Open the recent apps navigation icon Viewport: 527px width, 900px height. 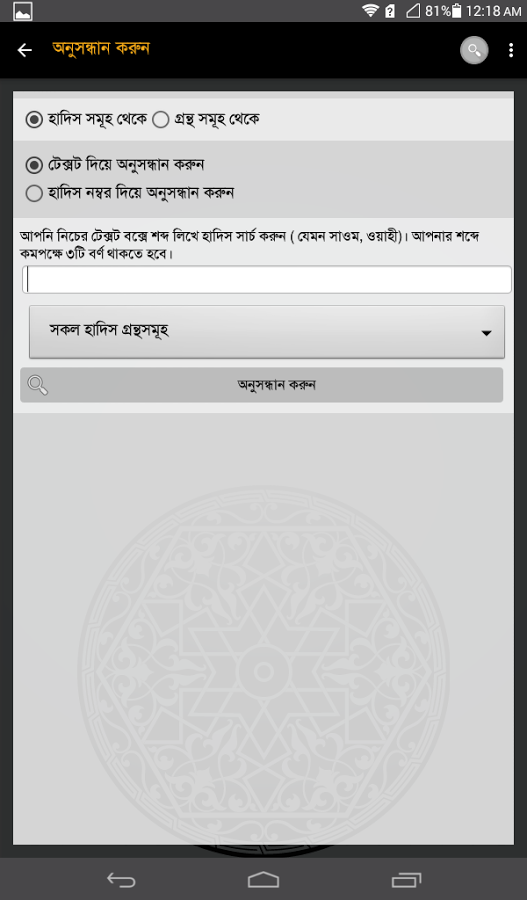tap(406, 879)
